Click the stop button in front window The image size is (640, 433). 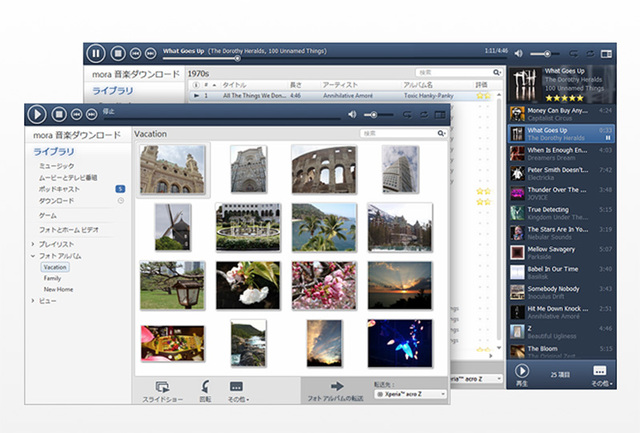(60, 115)
